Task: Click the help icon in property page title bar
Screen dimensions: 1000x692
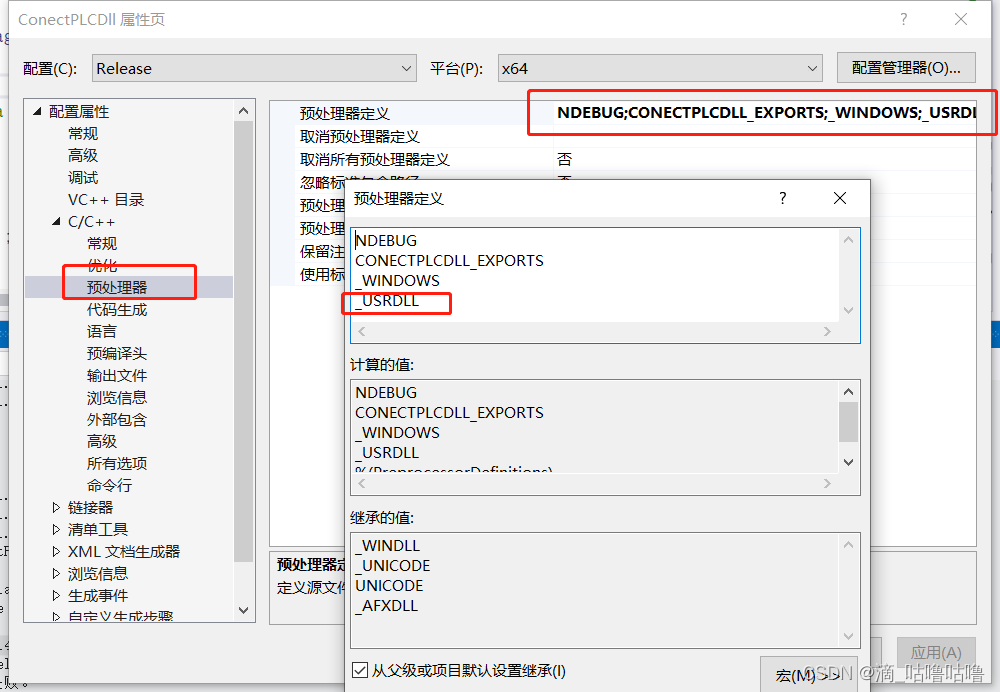Action: (x=903, y=19)
